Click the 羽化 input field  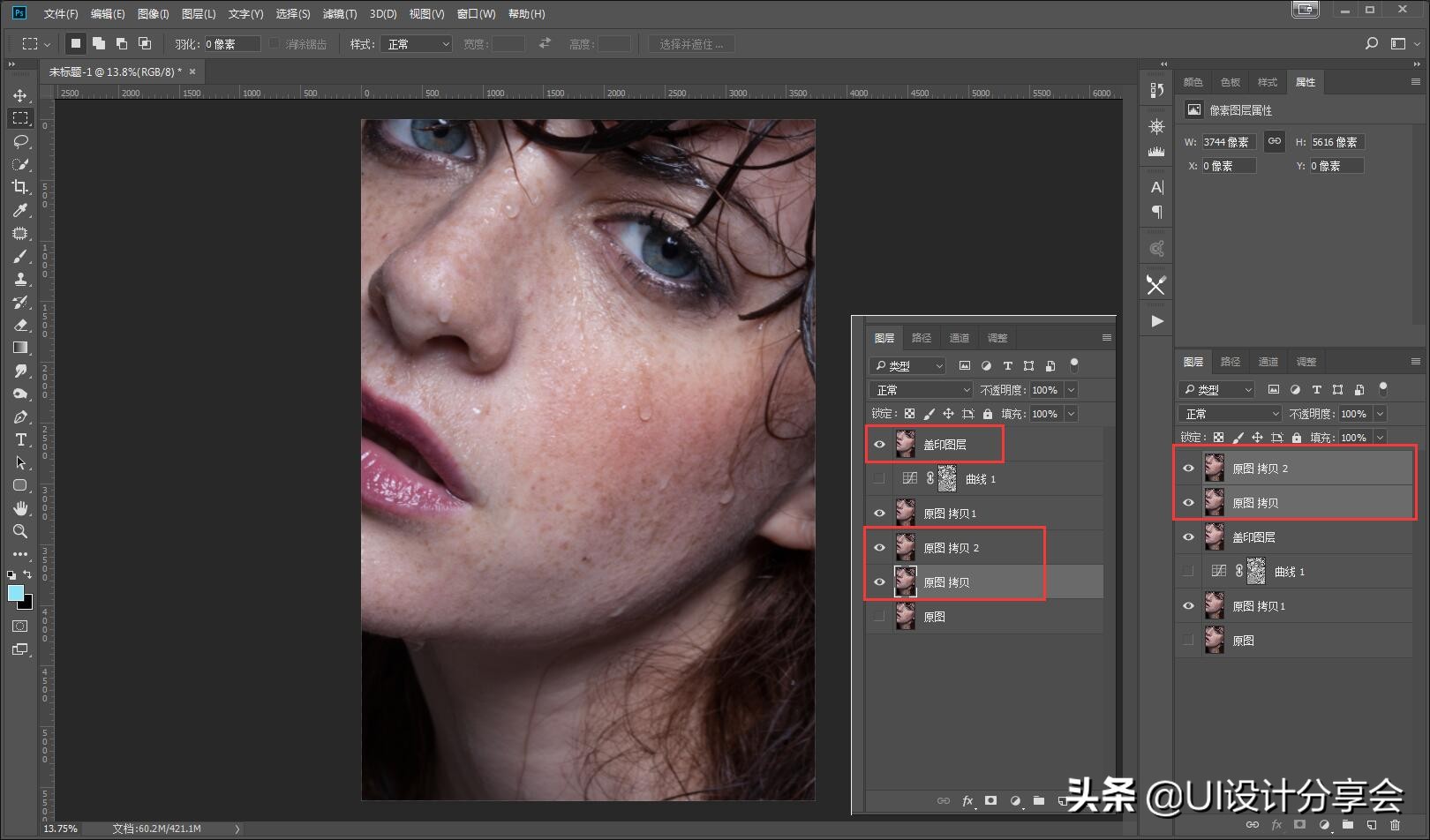pyautogui.click(x=232, y=44)
